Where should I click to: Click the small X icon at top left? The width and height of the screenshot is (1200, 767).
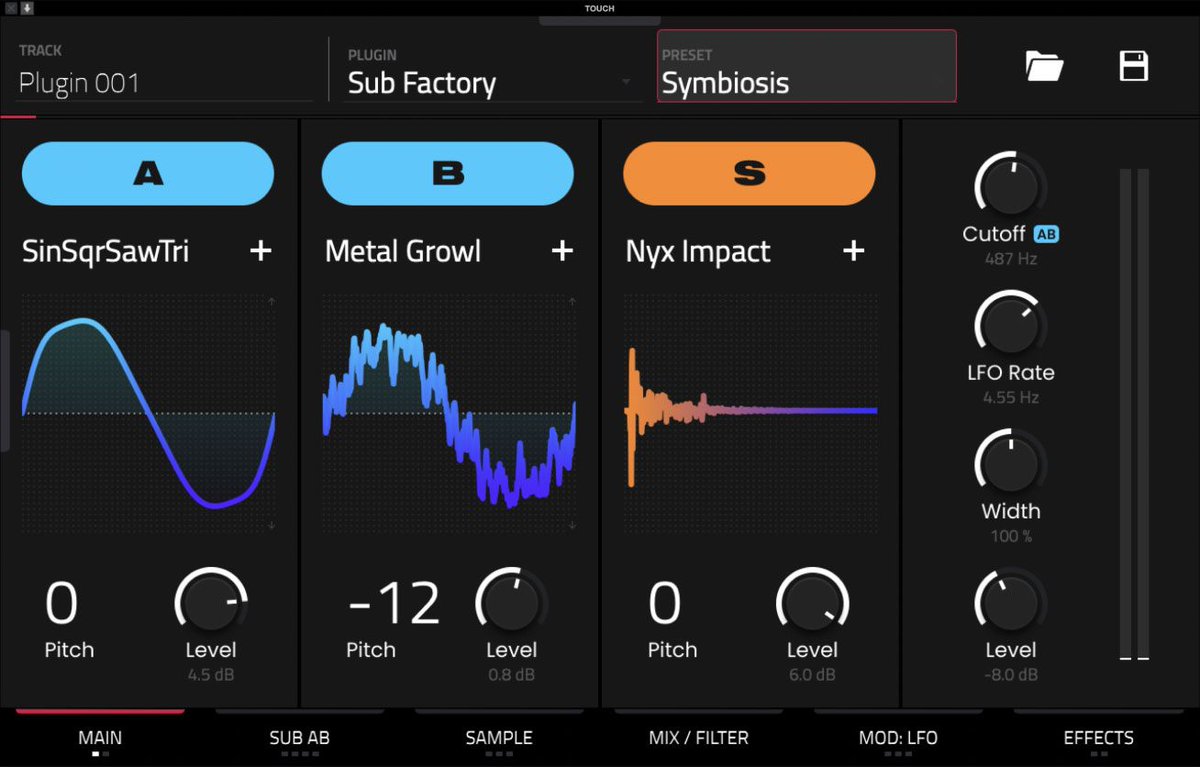[11, 8]
